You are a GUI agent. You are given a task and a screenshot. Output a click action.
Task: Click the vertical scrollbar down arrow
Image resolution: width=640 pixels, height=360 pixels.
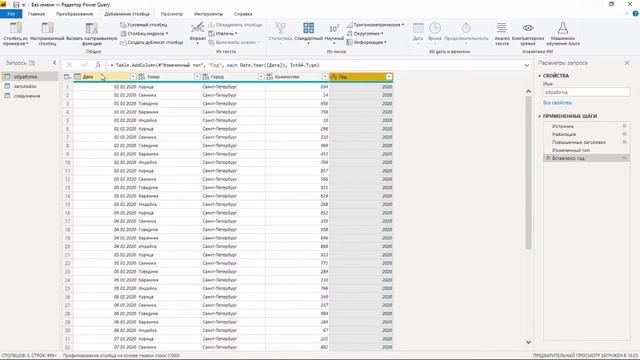[528, 342]
